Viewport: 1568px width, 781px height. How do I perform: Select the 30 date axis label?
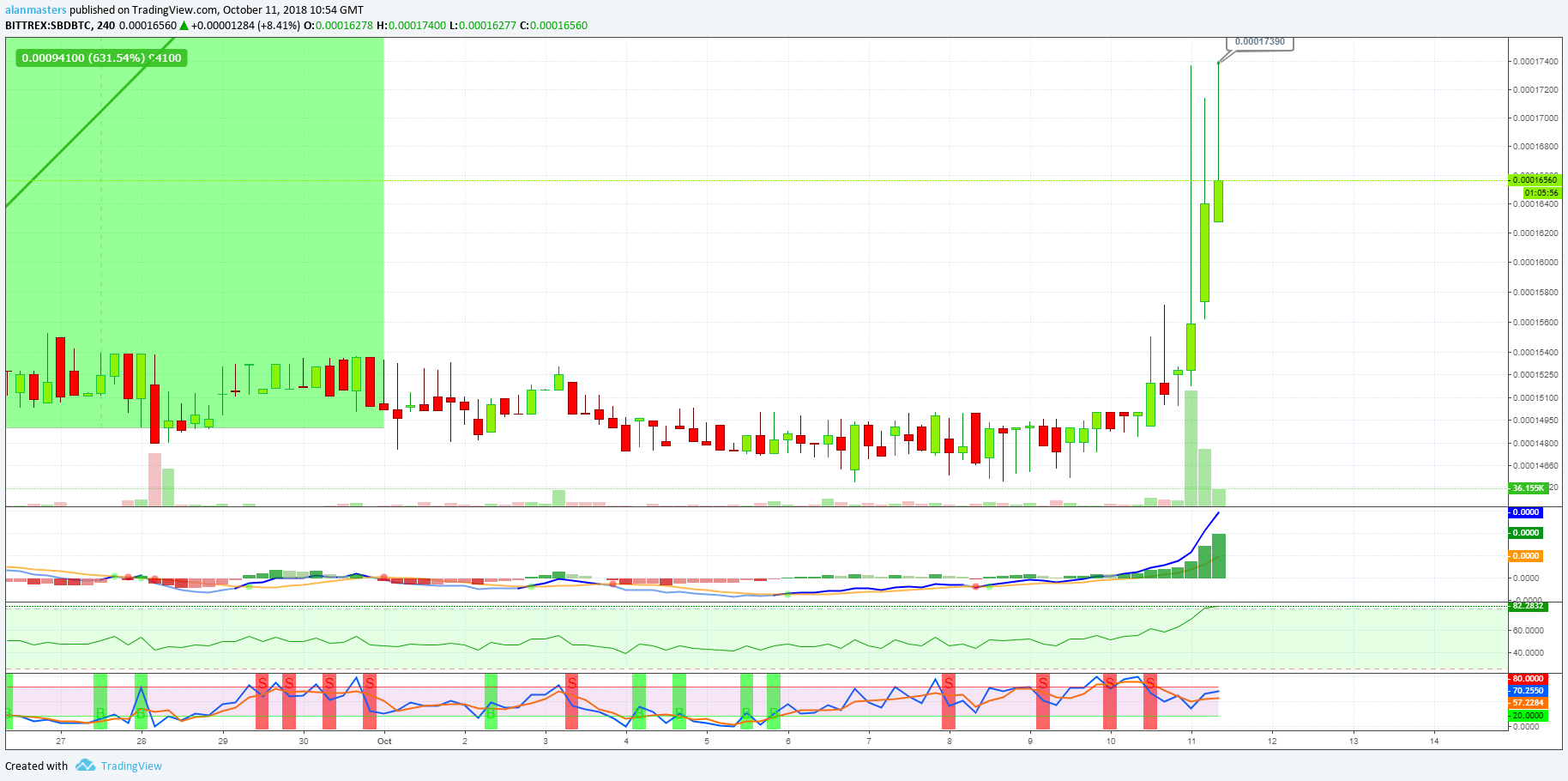(x=304, y=742)
